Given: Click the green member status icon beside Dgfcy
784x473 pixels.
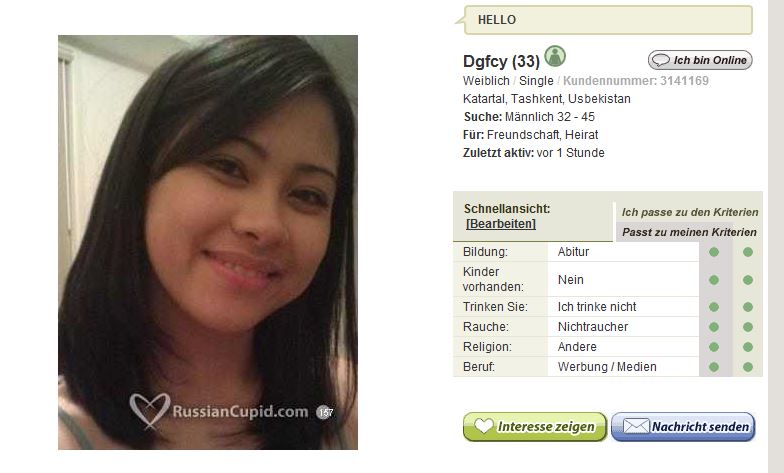Looking at the screenshot, I should pyautogui.click(x=554, y=56).
